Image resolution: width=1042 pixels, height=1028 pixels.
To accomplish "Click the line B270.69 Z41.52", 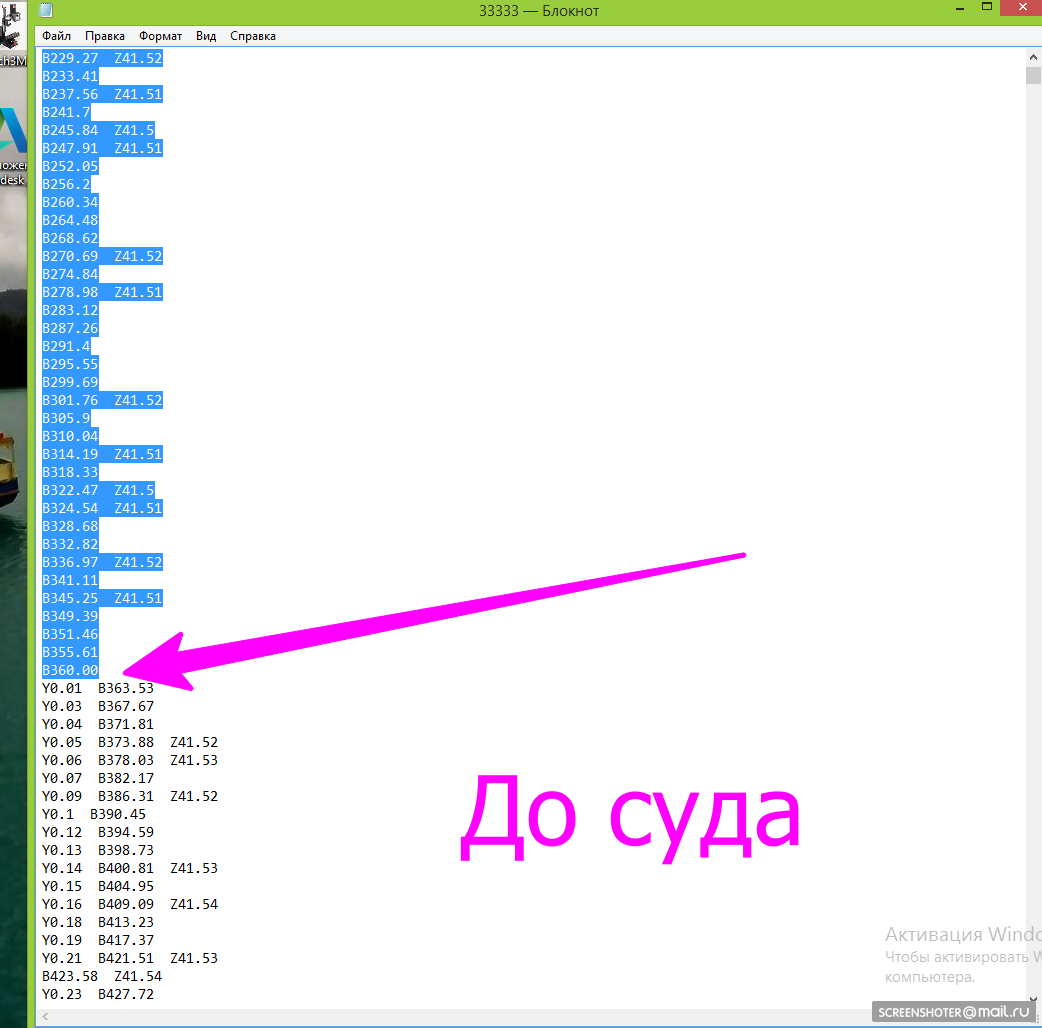I will coord(102,257).
